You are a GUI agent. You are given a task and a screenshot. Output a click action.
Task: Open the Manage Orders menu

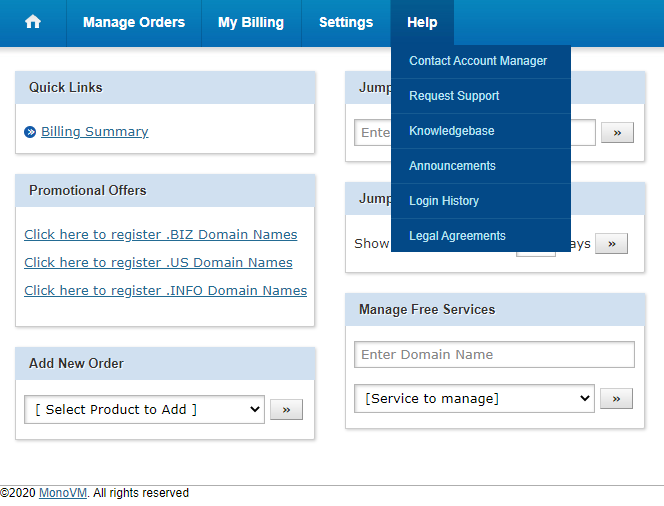click(134, 22)
